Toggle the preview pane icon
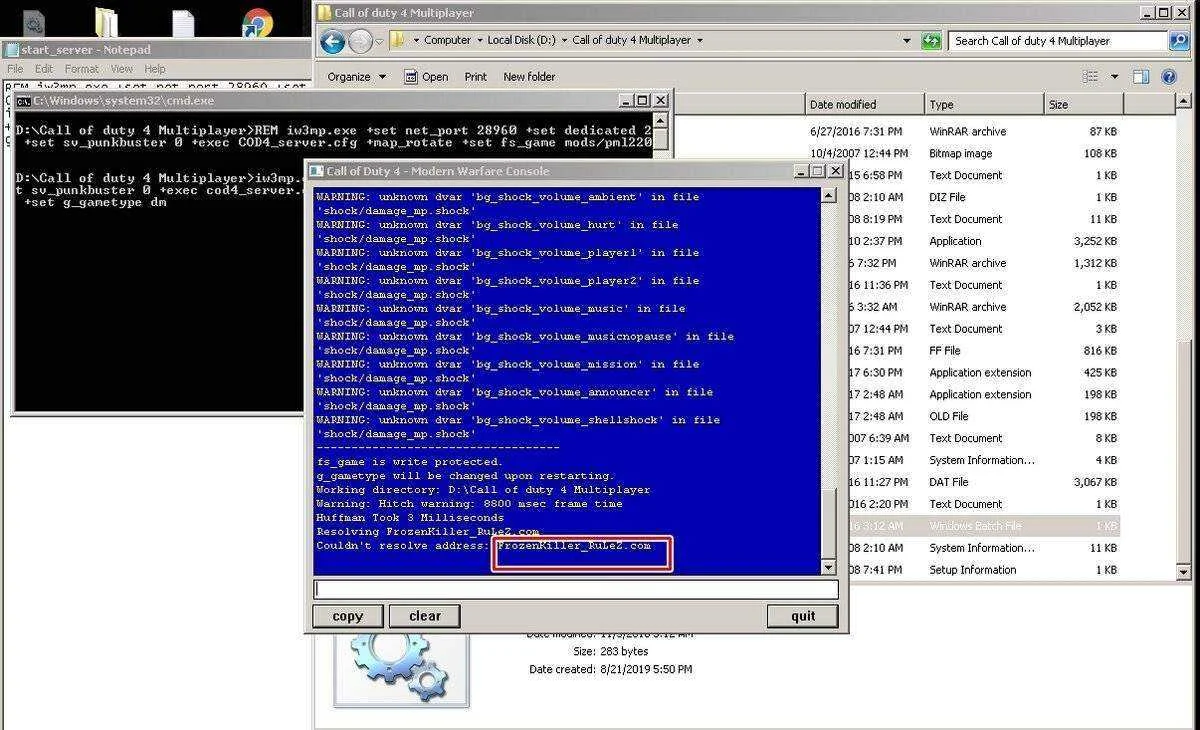 (x=1141, y=77)
